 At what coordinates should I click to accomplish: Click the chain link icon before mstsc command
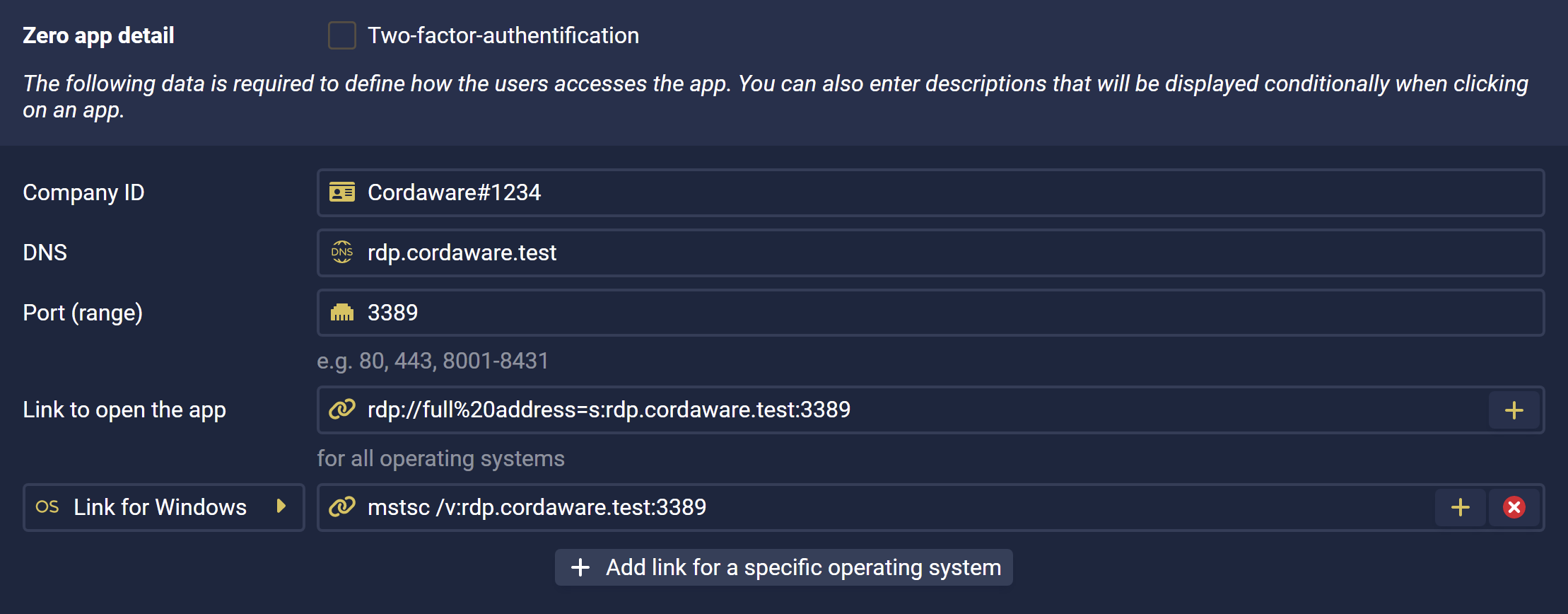point(342,506)
